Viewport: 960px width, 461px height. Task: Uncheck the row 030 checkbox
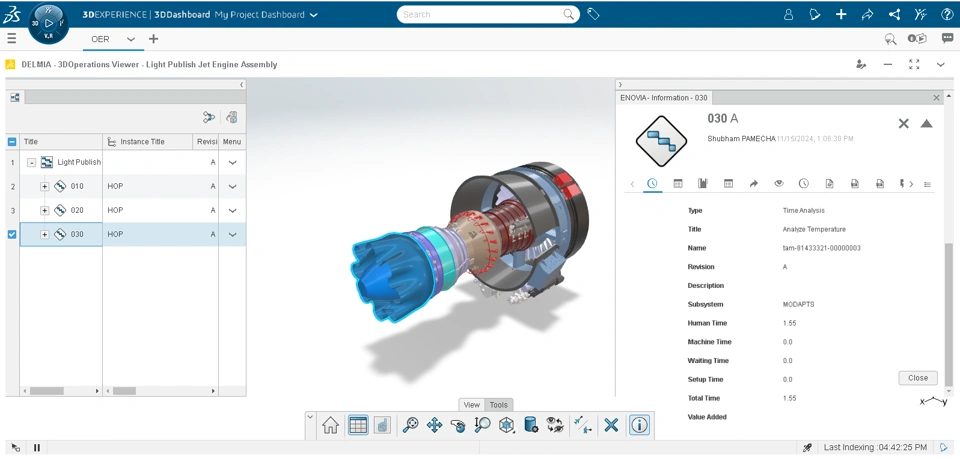[12, 234]
